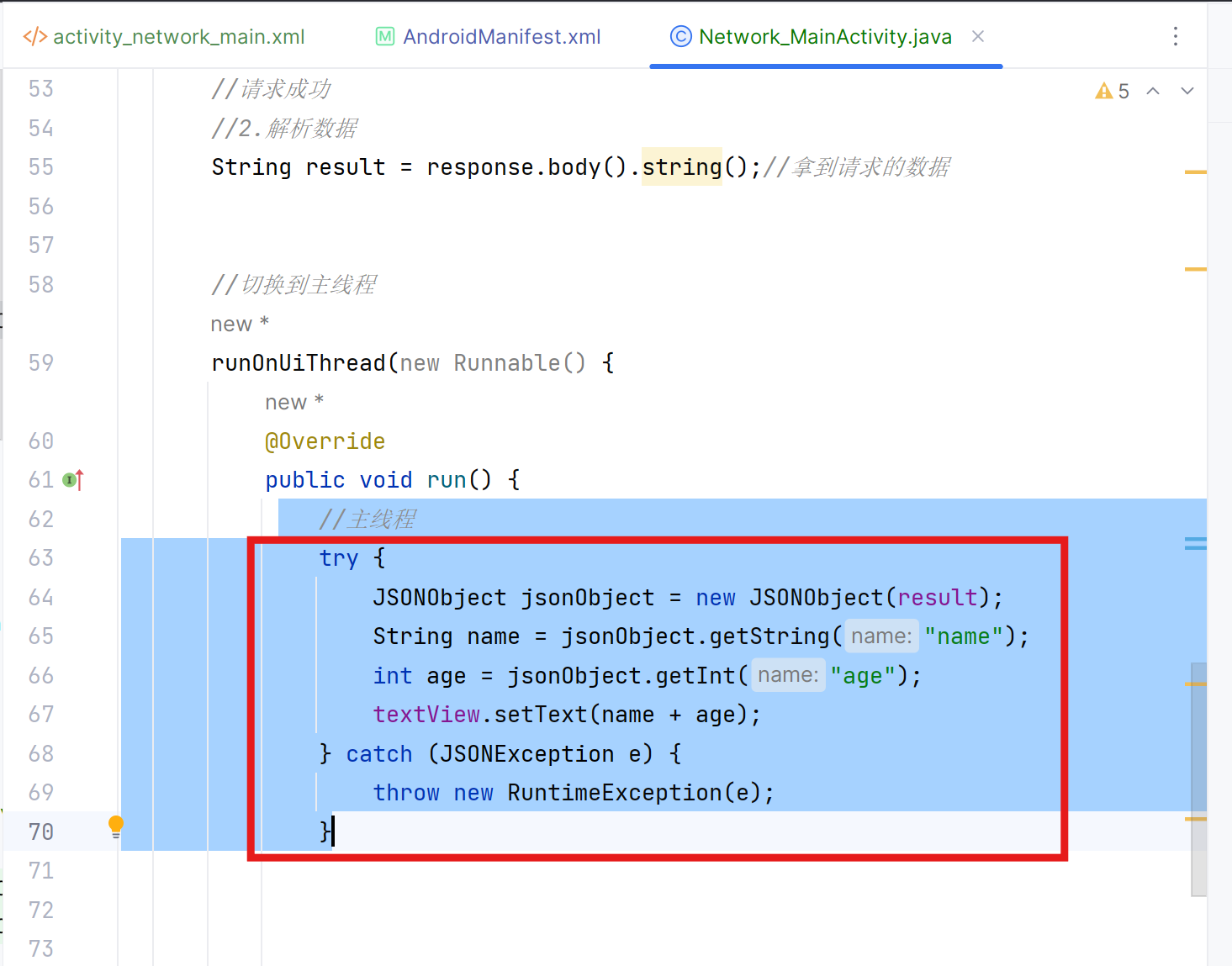Screen dimensions: 1232x966
Task: Open the activity_network_main.xml file tab
Action: tap(179, 36)
